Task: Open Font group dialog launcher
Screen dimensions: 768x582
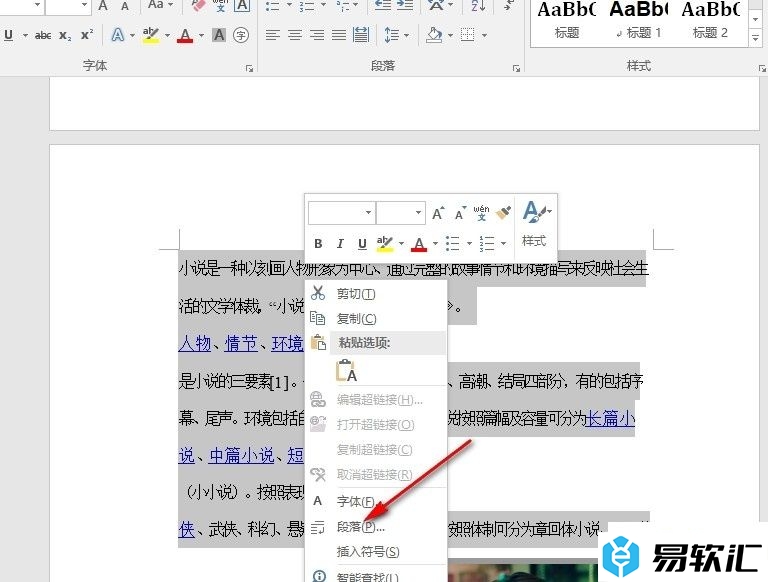Action: (x=249, y=69)
